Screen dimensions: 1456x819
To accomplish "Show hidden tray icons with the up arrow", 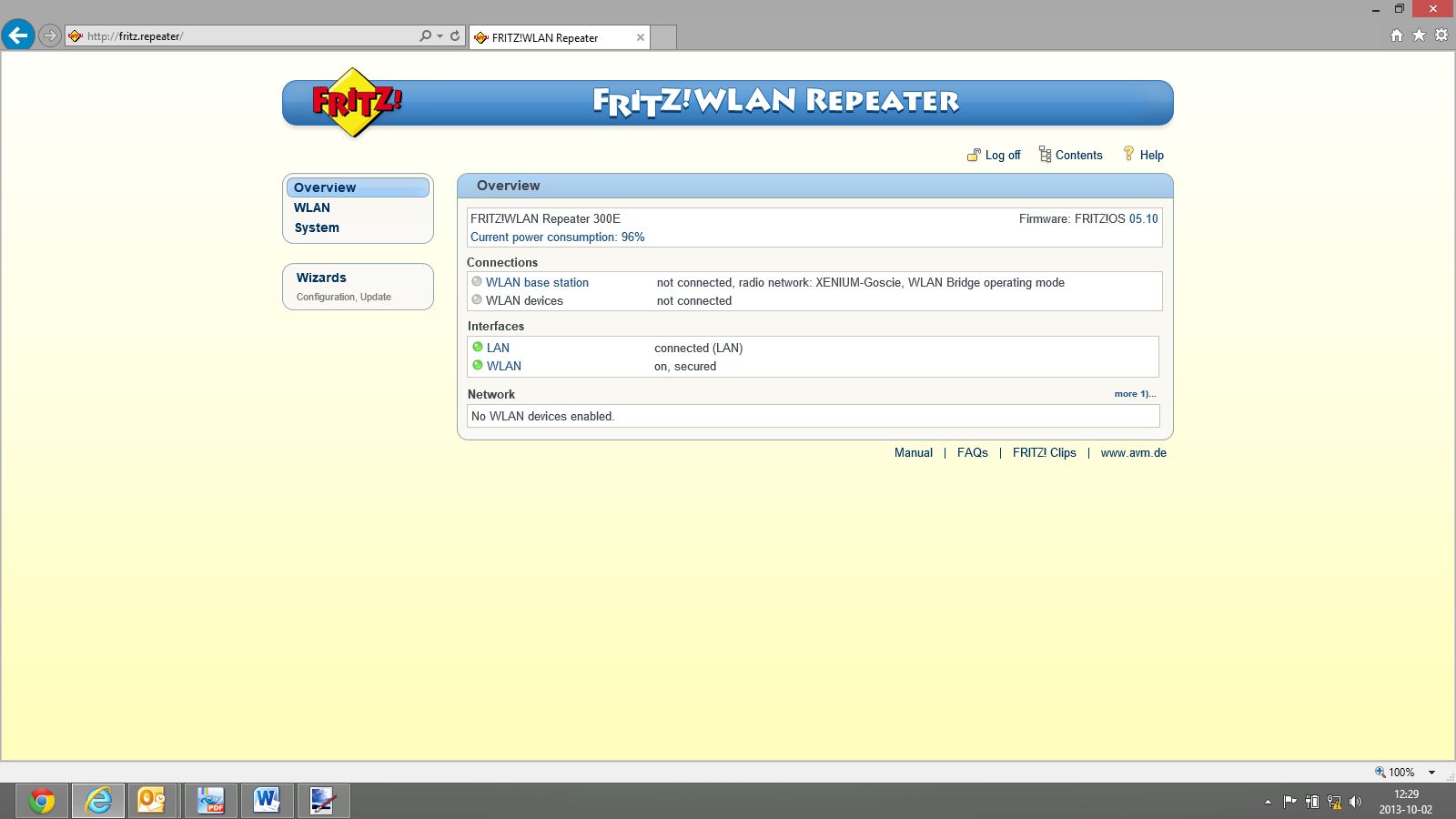I will tap(1268, 802).
